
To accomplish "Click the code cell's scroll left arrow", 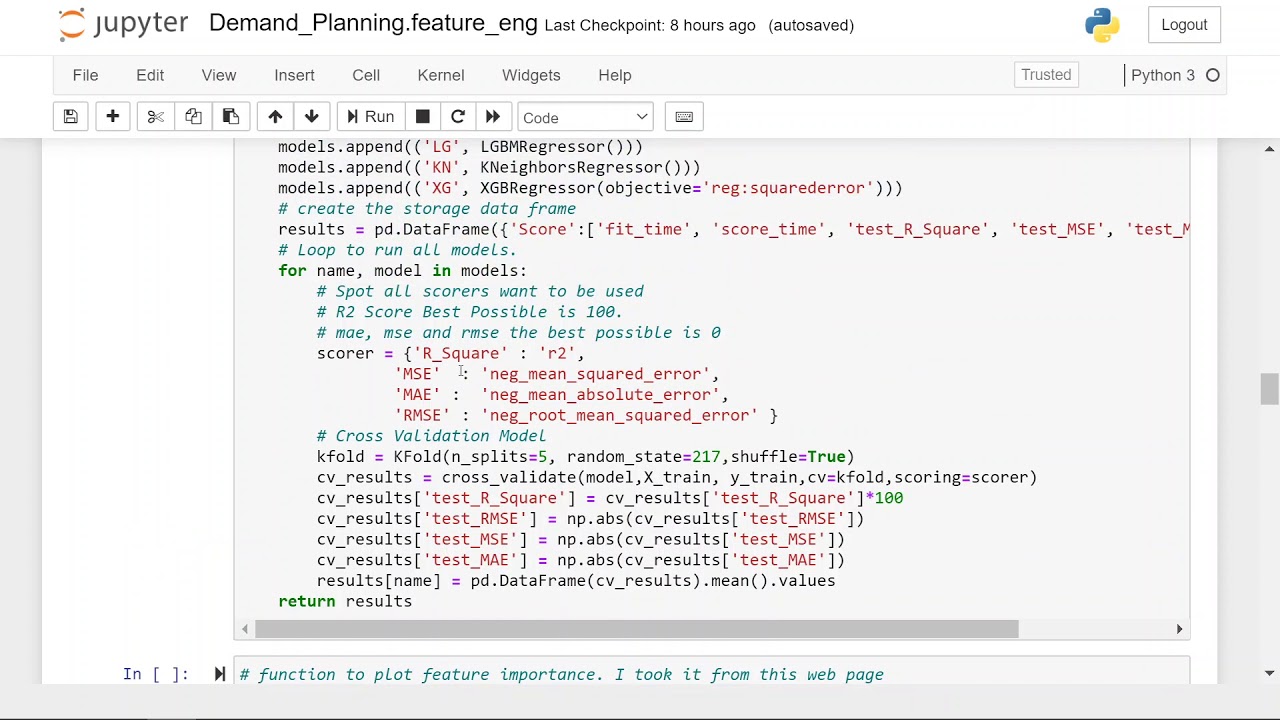I will 245,629.
